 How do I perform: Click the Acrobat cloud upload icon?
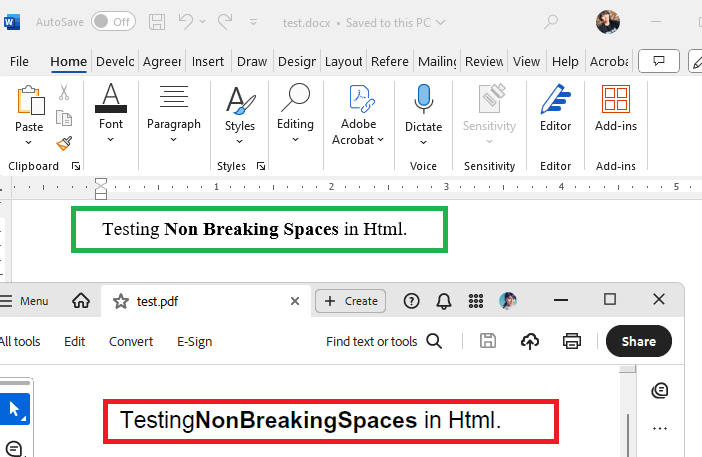pos(530,341)
